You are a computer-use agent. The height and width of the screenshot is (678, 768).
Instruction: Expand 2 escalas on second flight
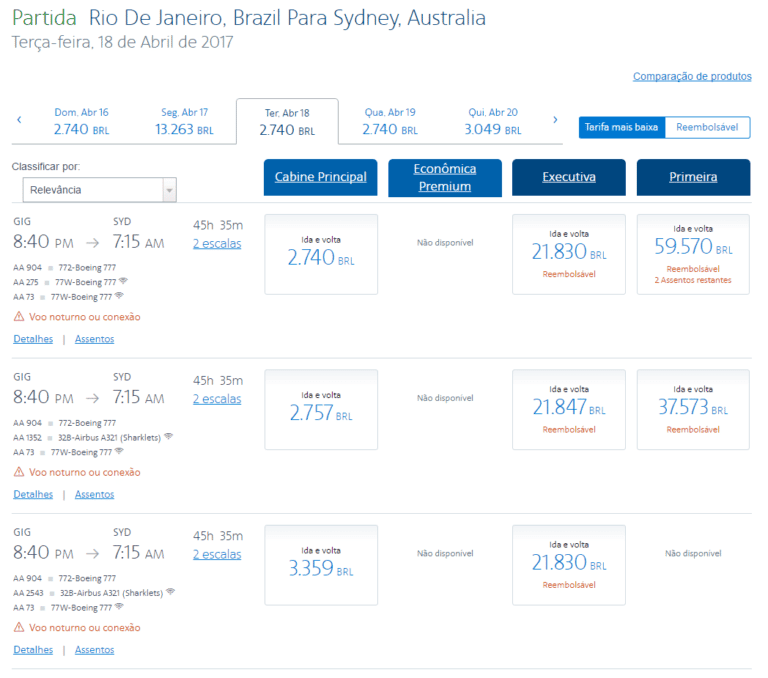217,399
